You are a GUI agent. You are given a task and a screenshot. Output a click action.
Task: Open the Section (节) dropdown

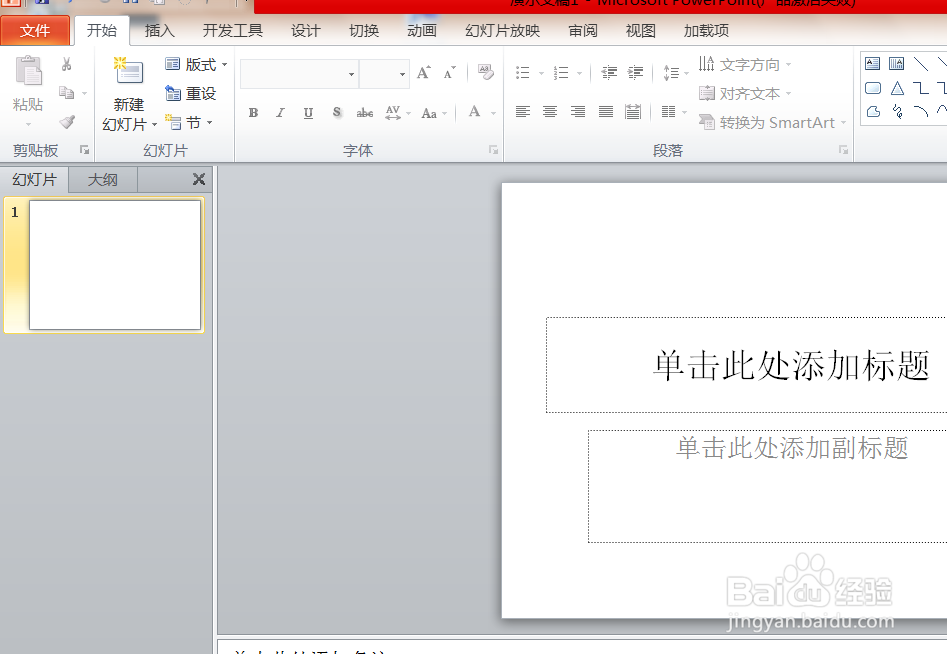[x=189, y=123]
